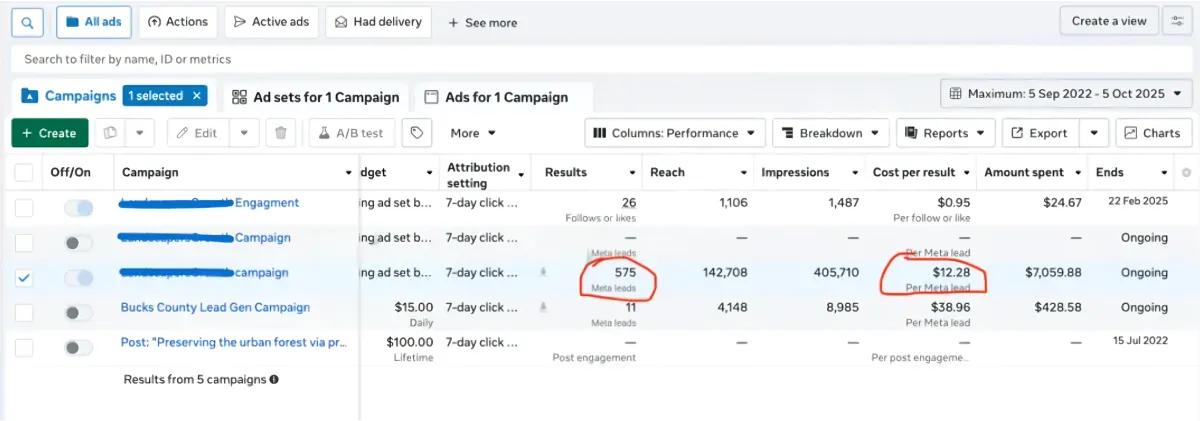The width and height of the screenshot is (1200, 421).
Task: Focus the search by name, ID or metrics field
Action: click(600, 59)
